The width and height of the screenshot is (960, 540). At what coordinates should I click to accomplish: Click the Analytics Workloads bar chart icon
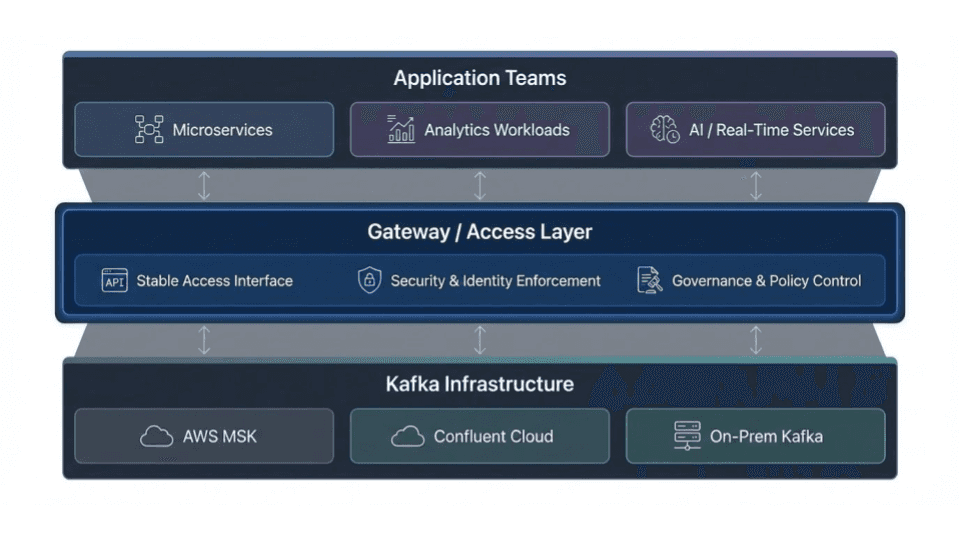click(401, 130)
